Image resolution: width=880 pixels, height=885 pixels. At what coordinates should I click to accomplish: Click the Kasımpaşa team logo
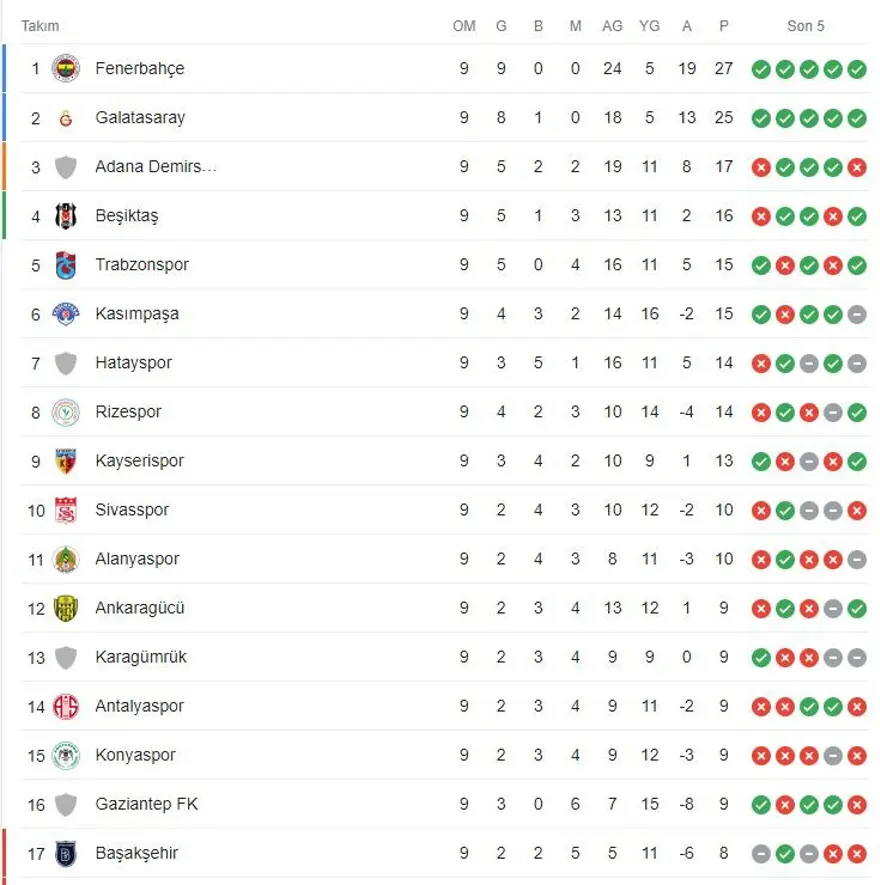click(x=66, y=314)
